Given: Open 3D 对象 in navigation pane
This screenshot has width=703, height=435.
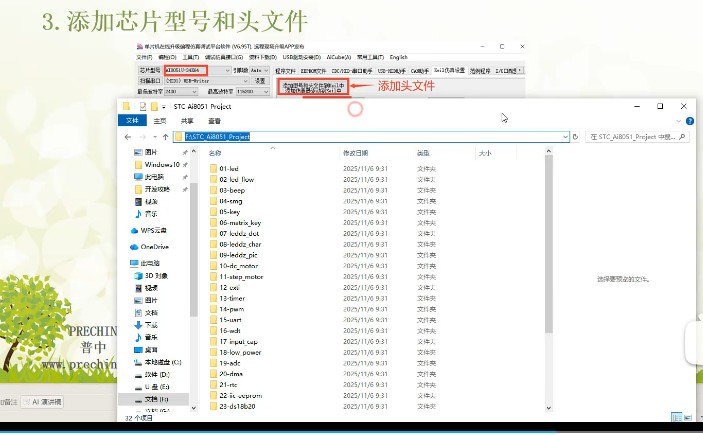Looking at the screenshot, I should pyautogui.click(x=151, y=275).
